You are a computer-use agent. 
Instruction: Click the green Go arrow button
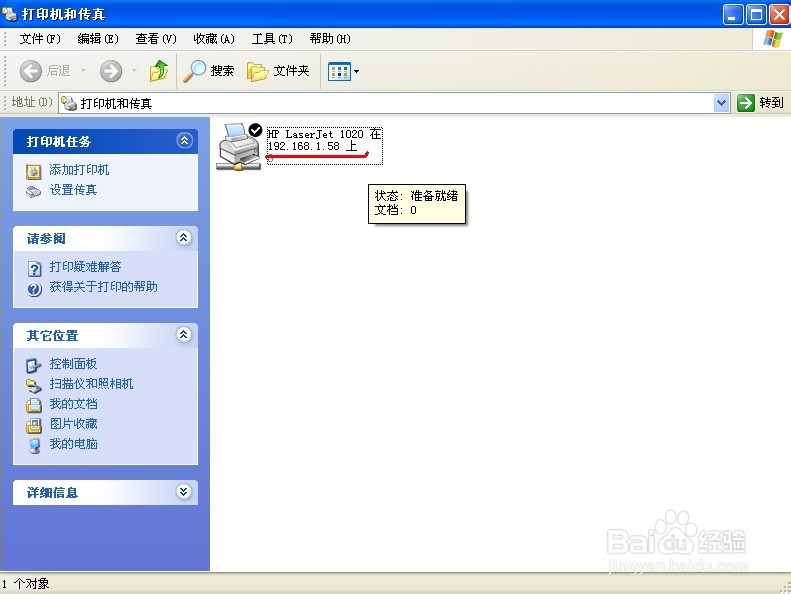[746, 103]
